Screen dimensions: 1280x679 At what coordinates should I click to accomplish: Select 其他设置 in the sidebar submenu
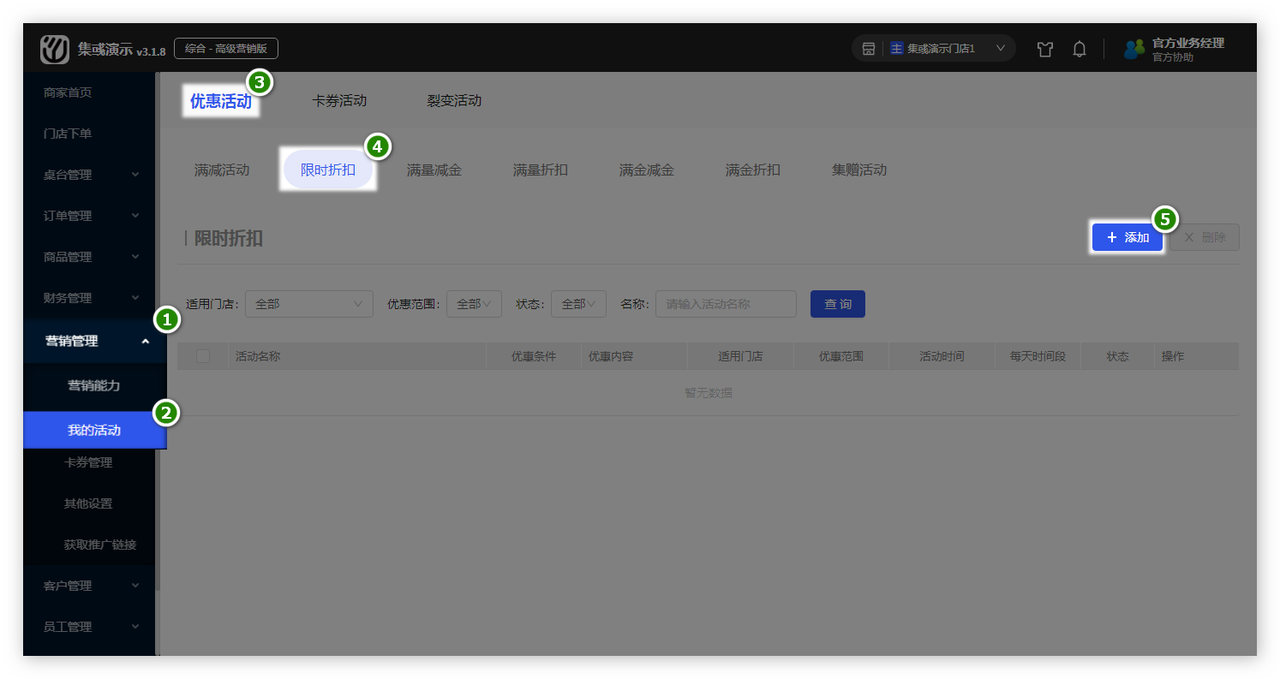(90, 503)
